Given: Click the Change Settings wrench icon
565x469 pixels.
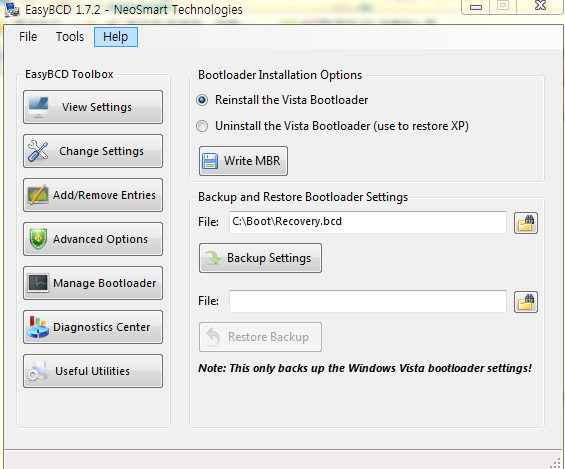Looking at the screenshot, I should (x=38, y=151).
